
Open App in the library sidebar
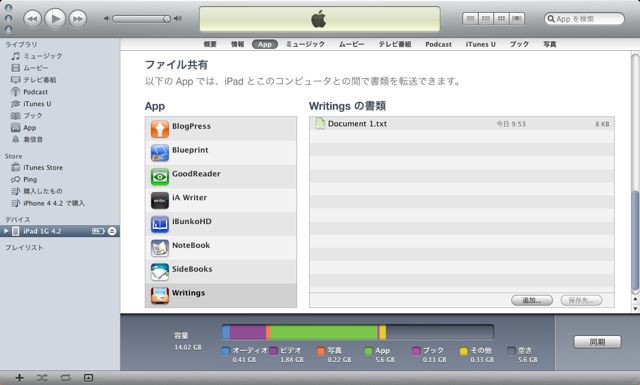coord(60,127)
